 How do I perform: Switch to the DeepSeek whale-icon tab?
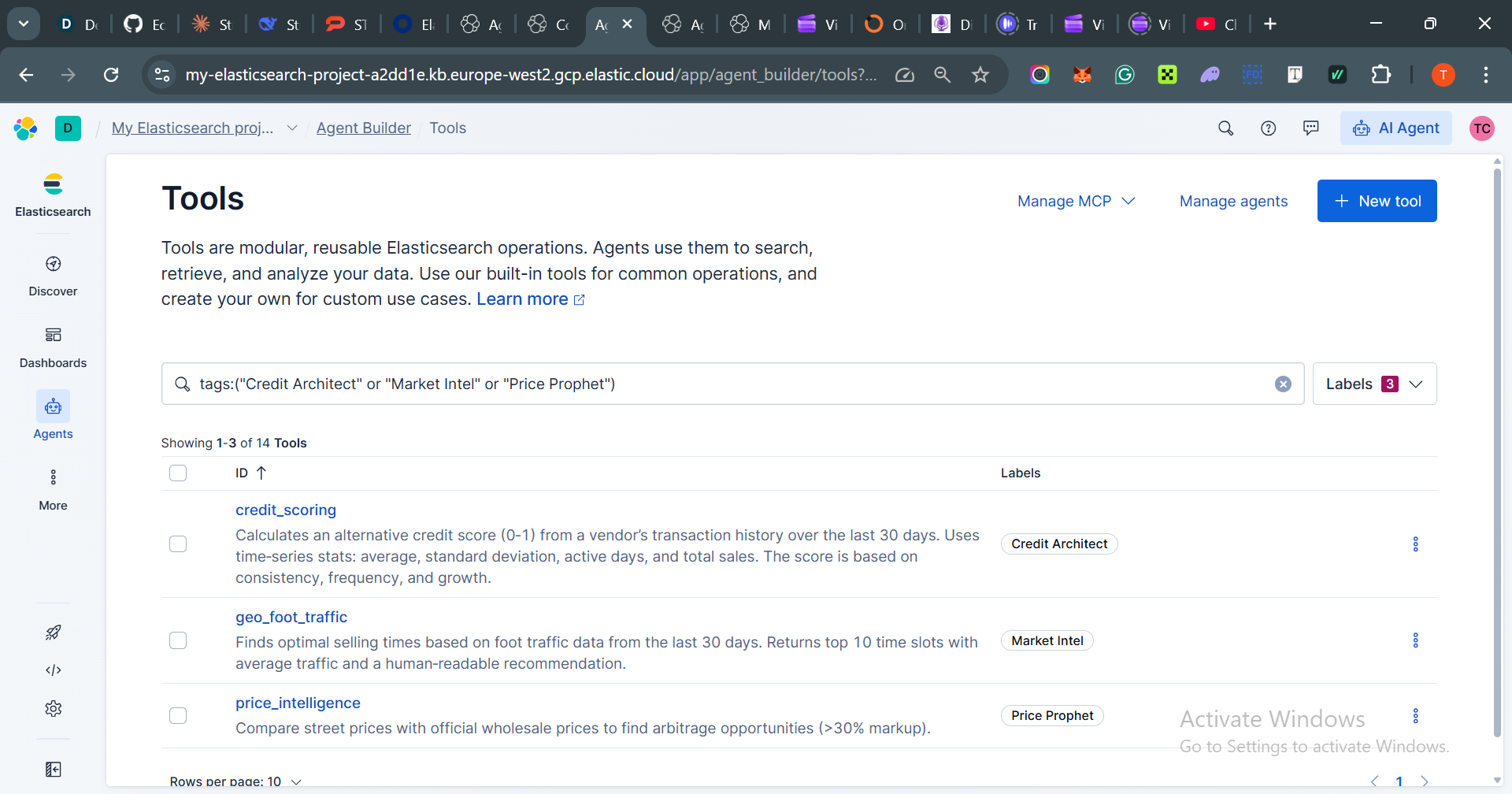(x=280, y=24)
